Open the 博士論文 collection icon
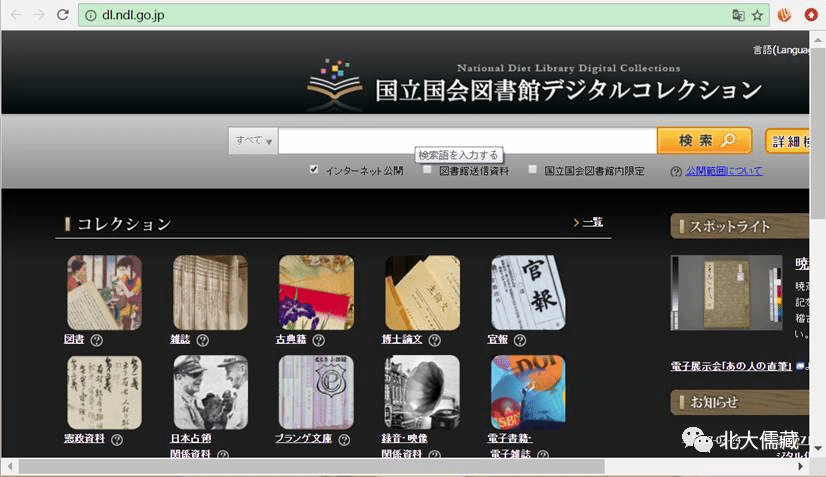 422,292
